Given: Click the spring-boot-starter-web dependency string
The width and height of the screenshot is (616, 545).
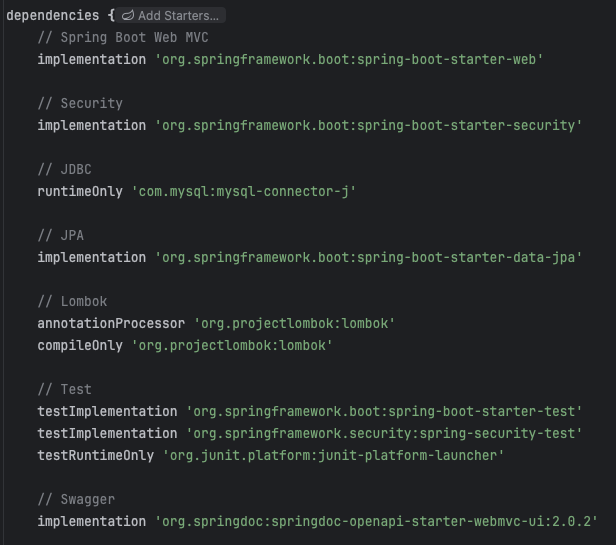Looking at the screenshot, I should pos(349,60).
